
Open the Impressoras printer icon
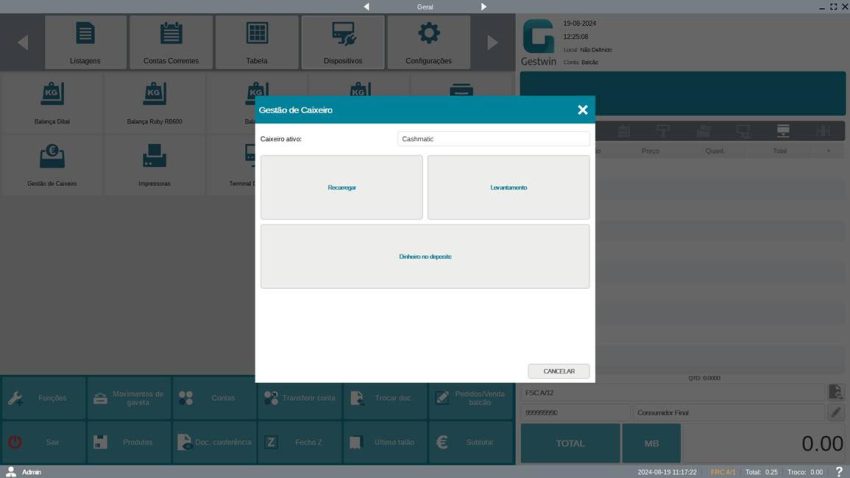click(x=154, y=156)
